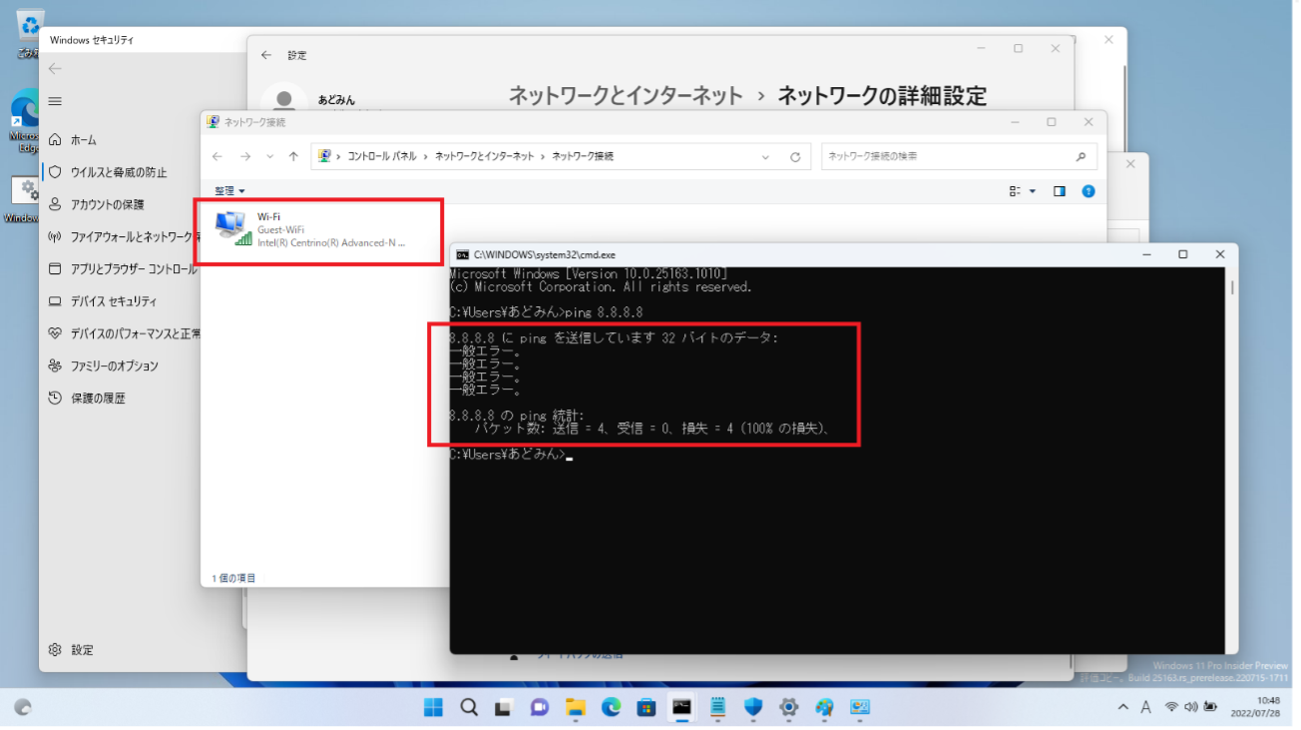1301x730 pixels.
Task: Open Microsoft Edge from the taskbar
Action: 611,708
